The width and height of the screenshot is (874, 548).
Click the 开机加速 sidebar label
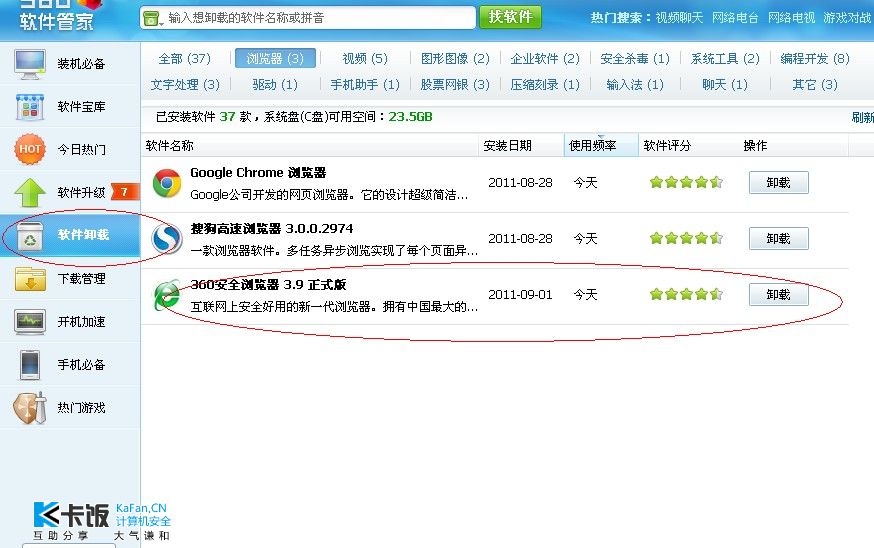[81, 322]
